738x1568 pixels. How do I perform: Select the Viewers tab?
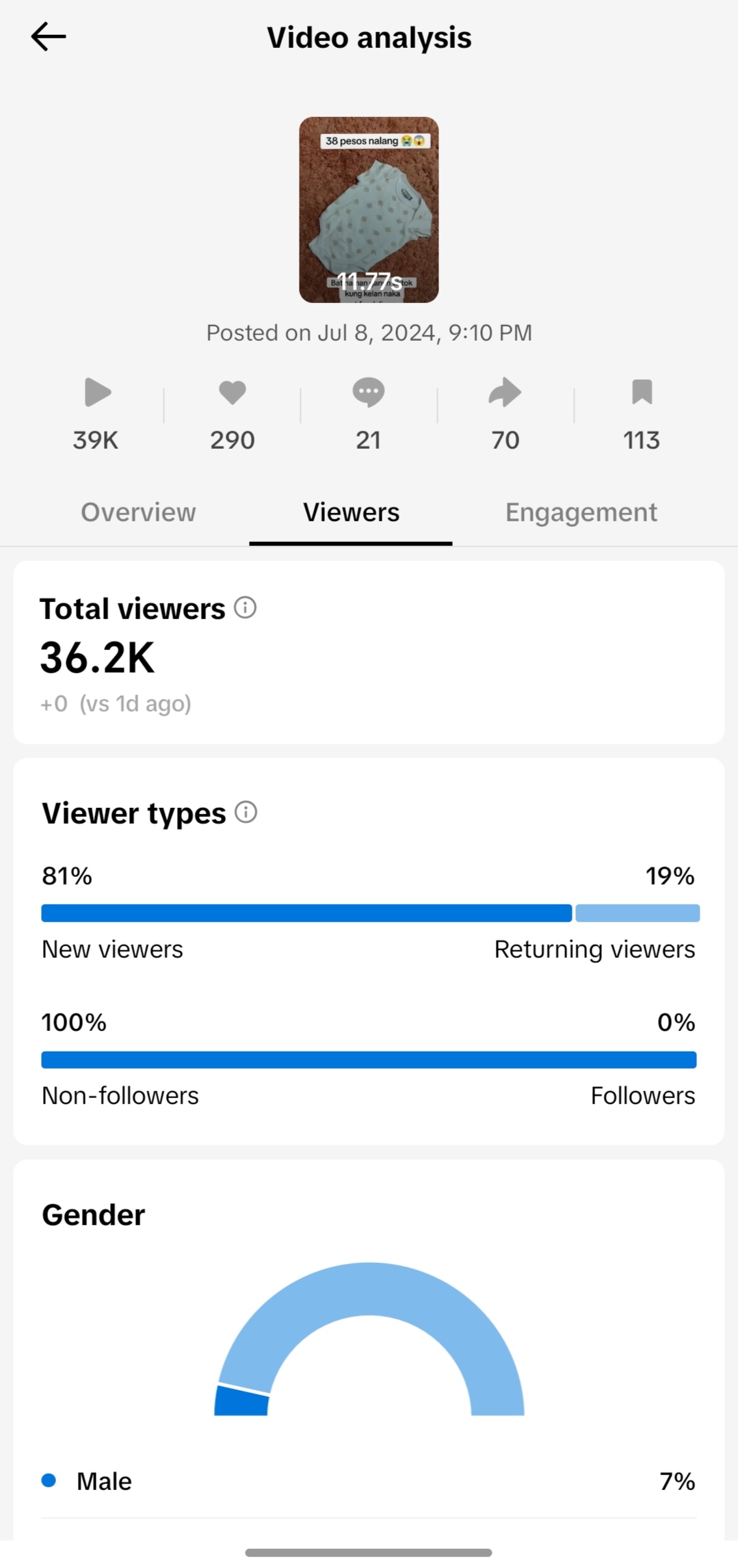pyautogui.click(x=351, y=512)
